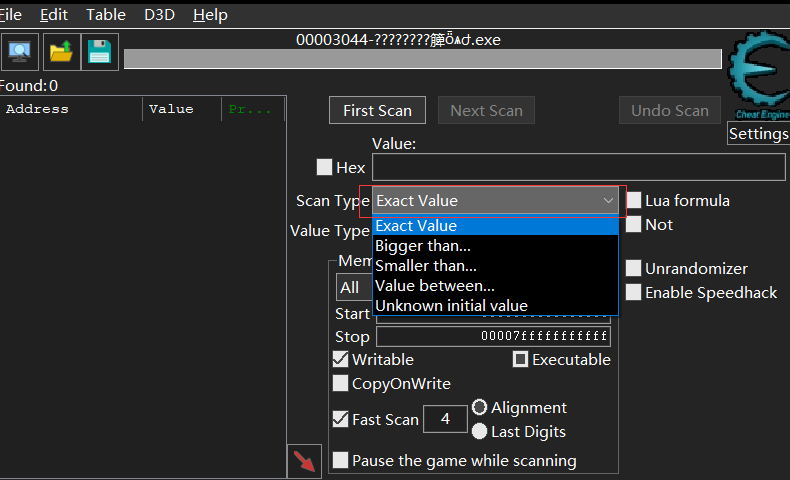Image resolution: width=790 pixels, height=480 pixels.
Task: Select Smaller than... scan type
Action: coord(495,265)
